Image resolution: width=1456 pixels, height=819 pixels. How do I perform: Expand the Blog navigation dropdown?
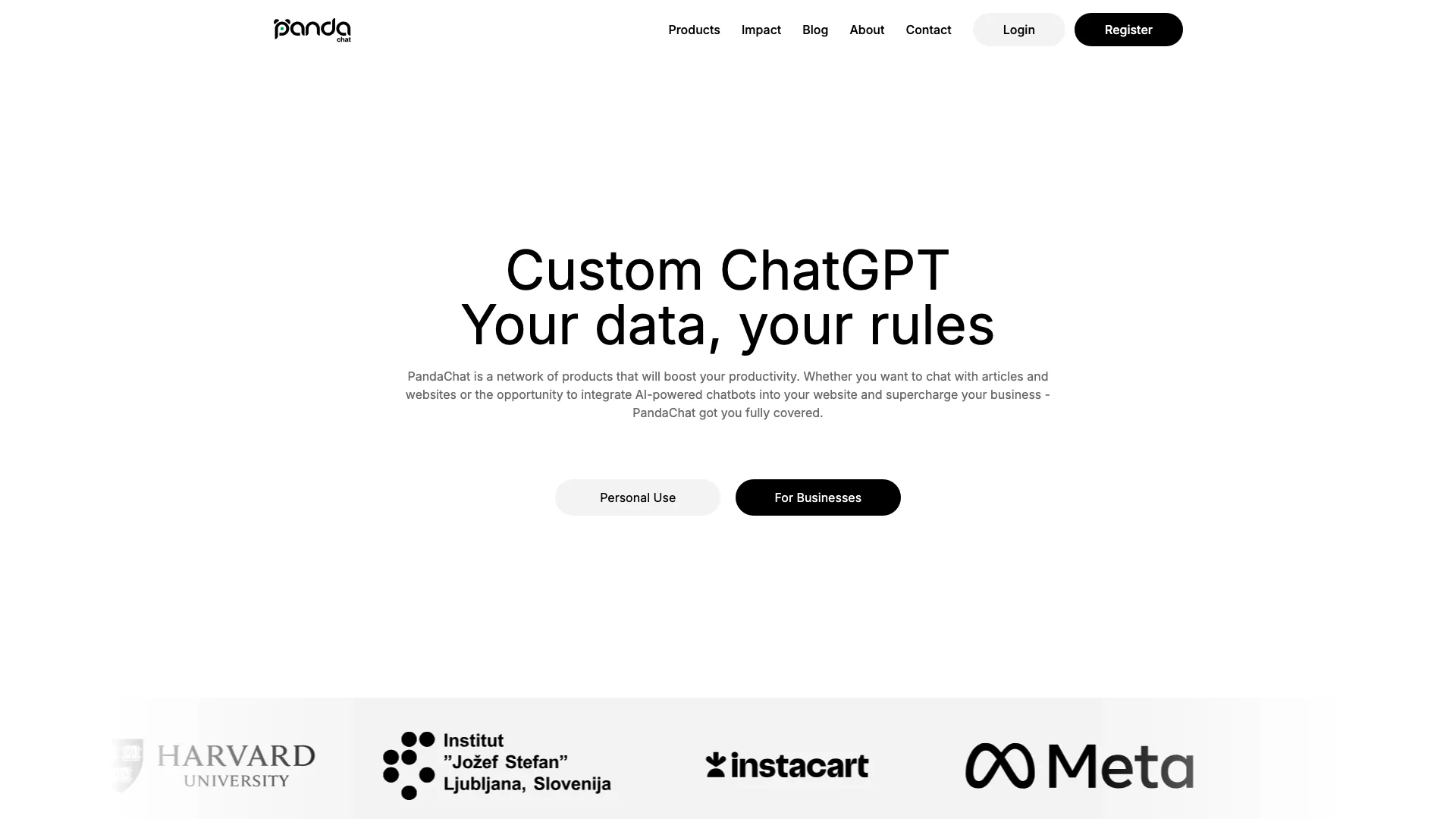[x=815, y=29]
